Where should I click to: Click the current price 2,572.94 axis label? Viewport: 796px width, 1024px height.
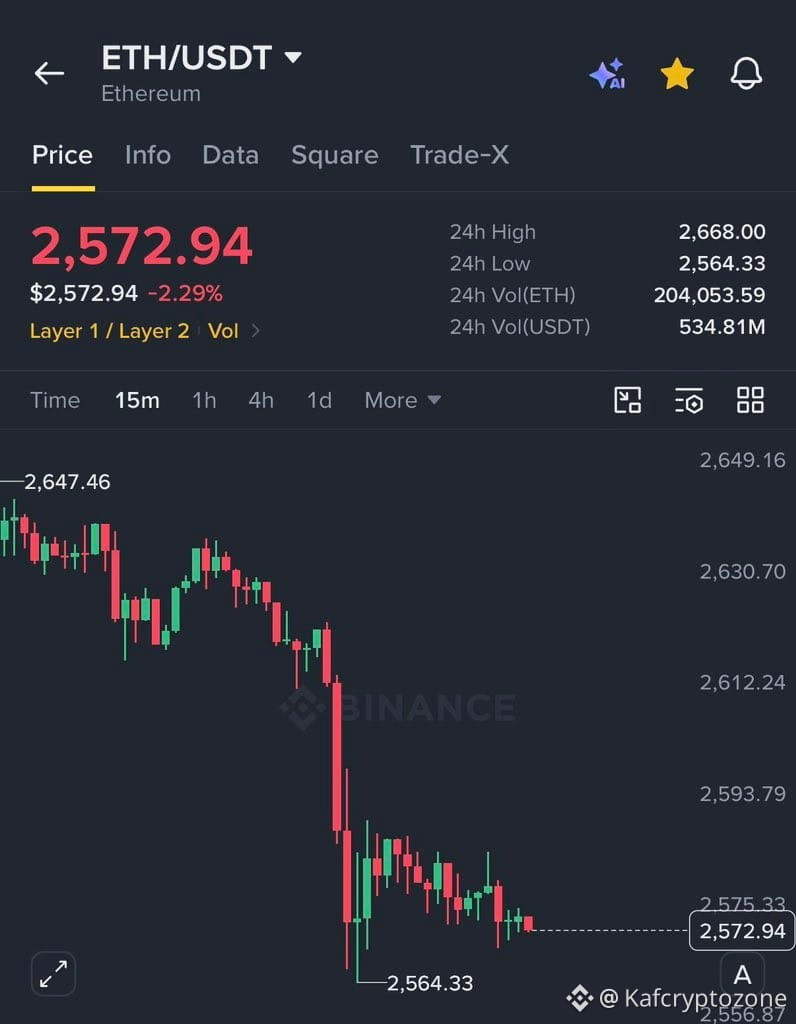(742, 931)
